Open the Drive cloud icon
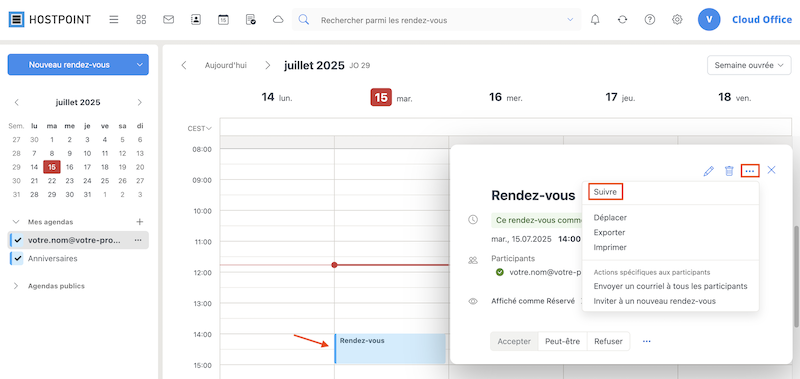 coord(278,20)
